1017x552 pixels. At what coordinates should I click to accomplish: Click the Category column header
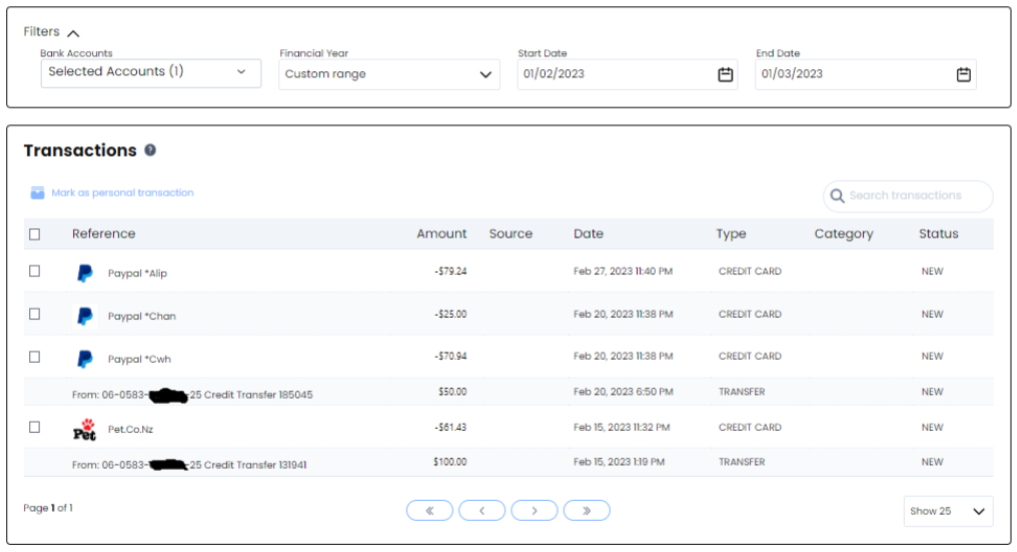(x=844, y=234)
